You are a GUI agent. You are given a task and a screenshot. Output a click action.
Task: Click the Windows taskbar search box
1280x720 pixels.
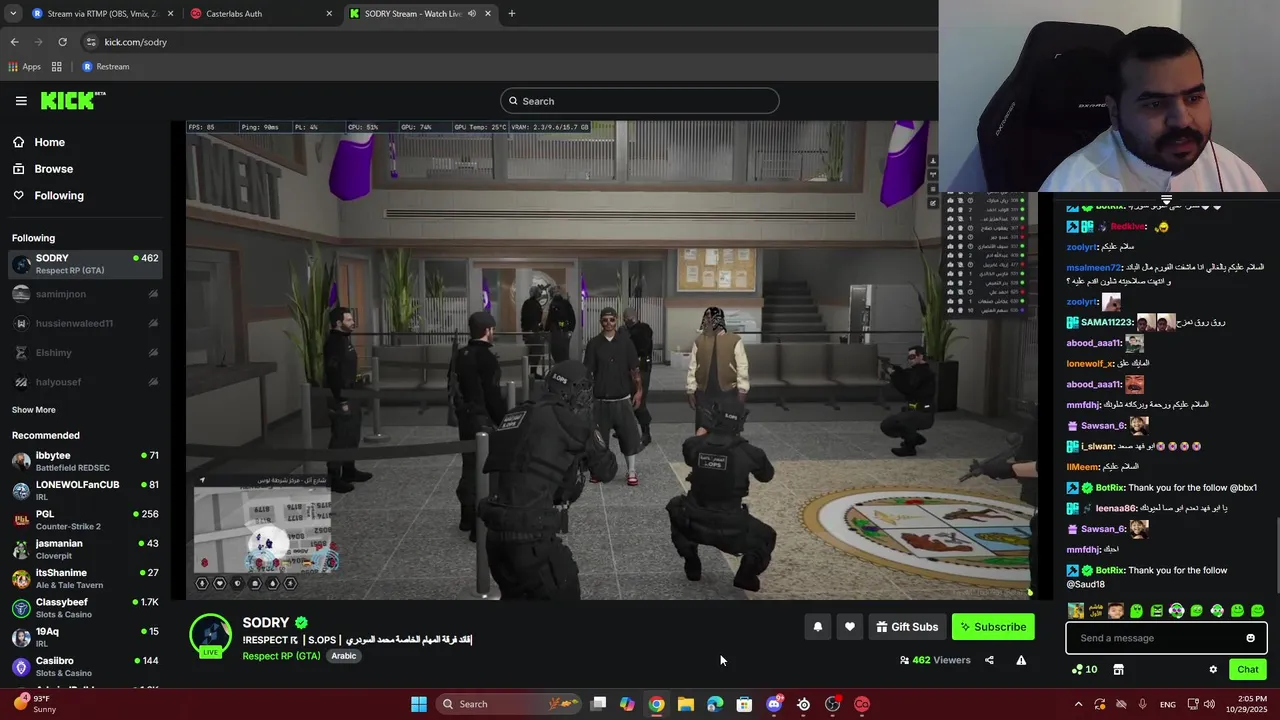click(511, 704)
